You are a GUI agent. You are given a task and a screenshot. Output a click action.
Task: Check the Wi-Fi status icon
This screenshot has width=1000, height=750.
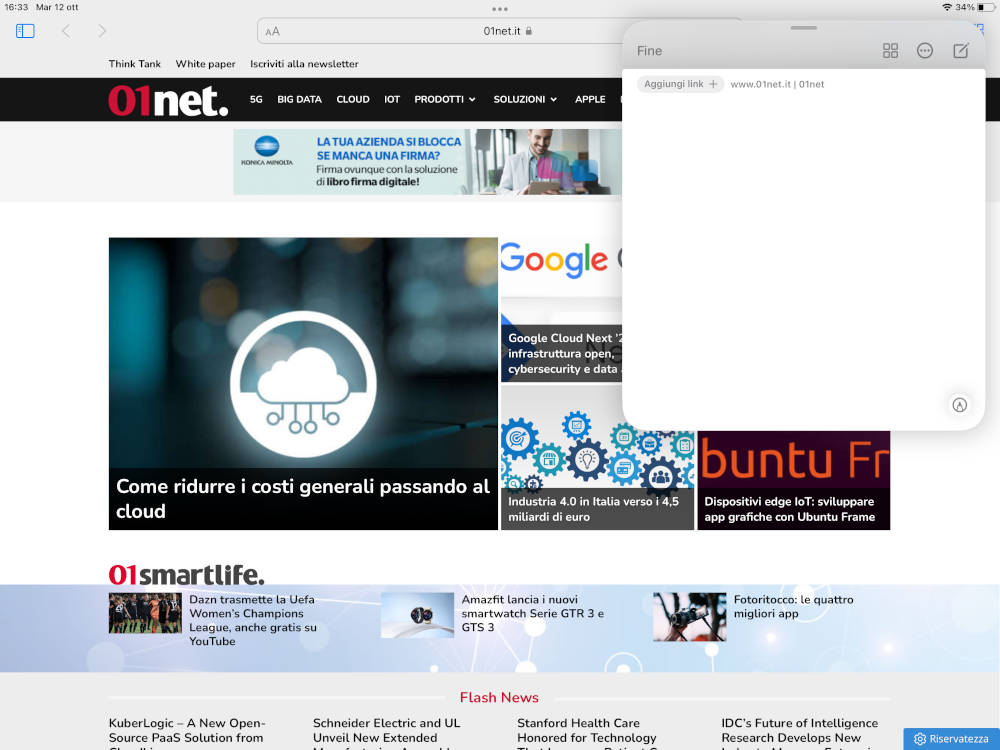click(x=947, y=7)
